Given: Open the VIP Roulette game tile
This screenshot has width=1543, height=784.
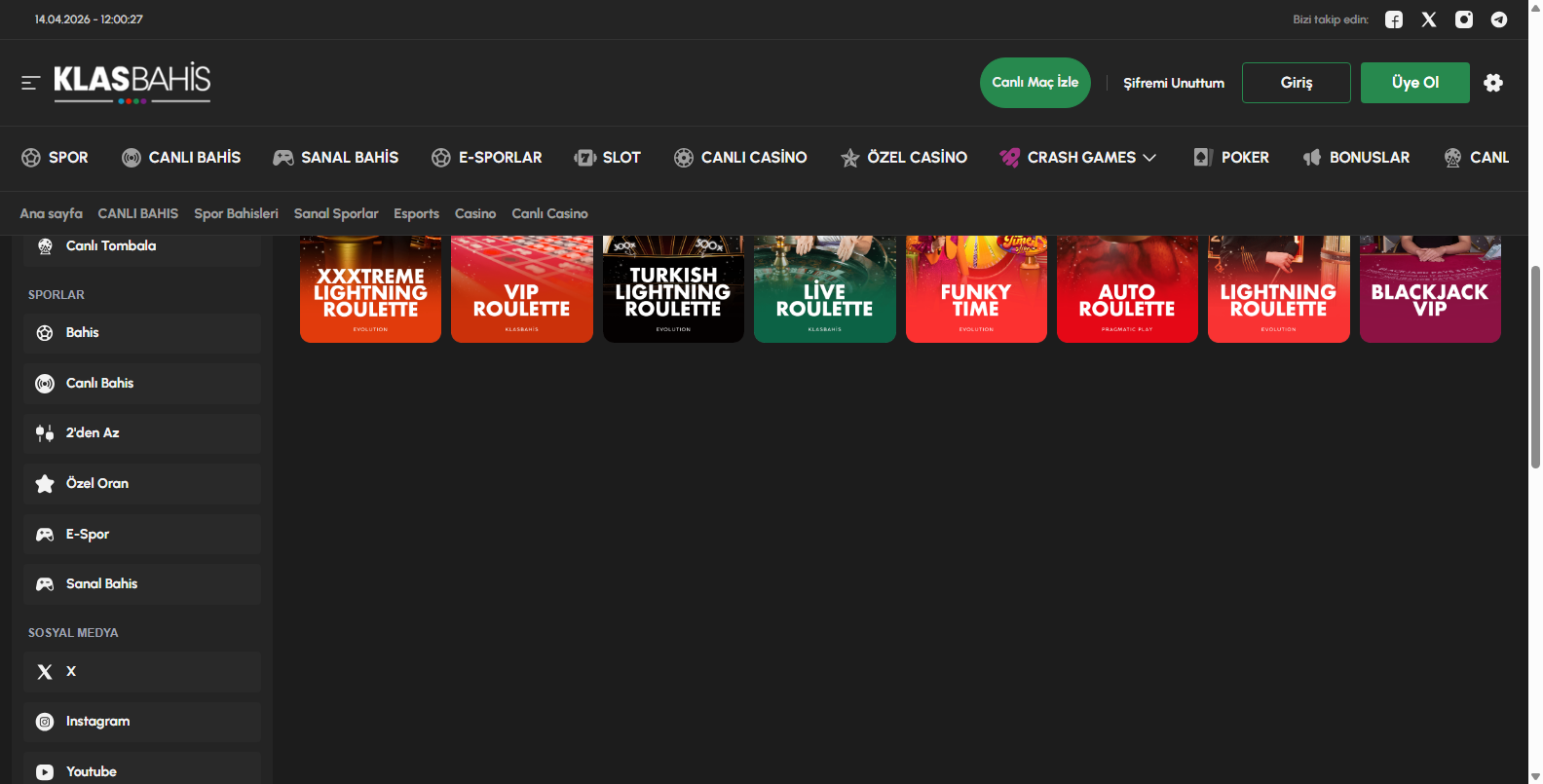Looking at the screenshot, I should pos(522,289).
